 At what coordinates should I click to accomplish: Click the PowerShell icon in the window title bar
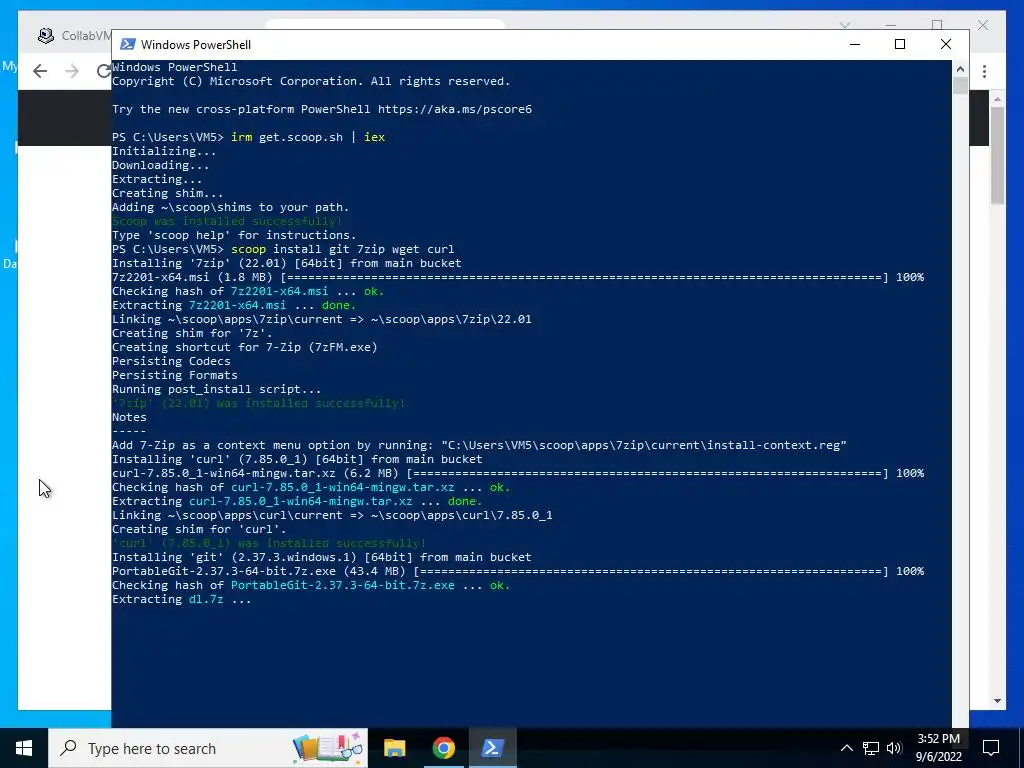128,44
